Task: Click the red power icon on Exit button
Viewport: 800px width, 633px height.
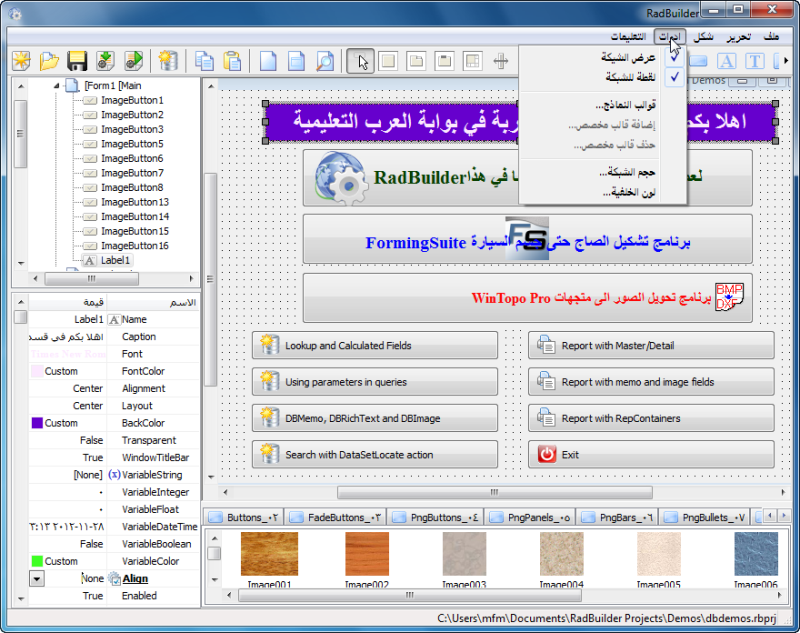Action: point(546,454)
